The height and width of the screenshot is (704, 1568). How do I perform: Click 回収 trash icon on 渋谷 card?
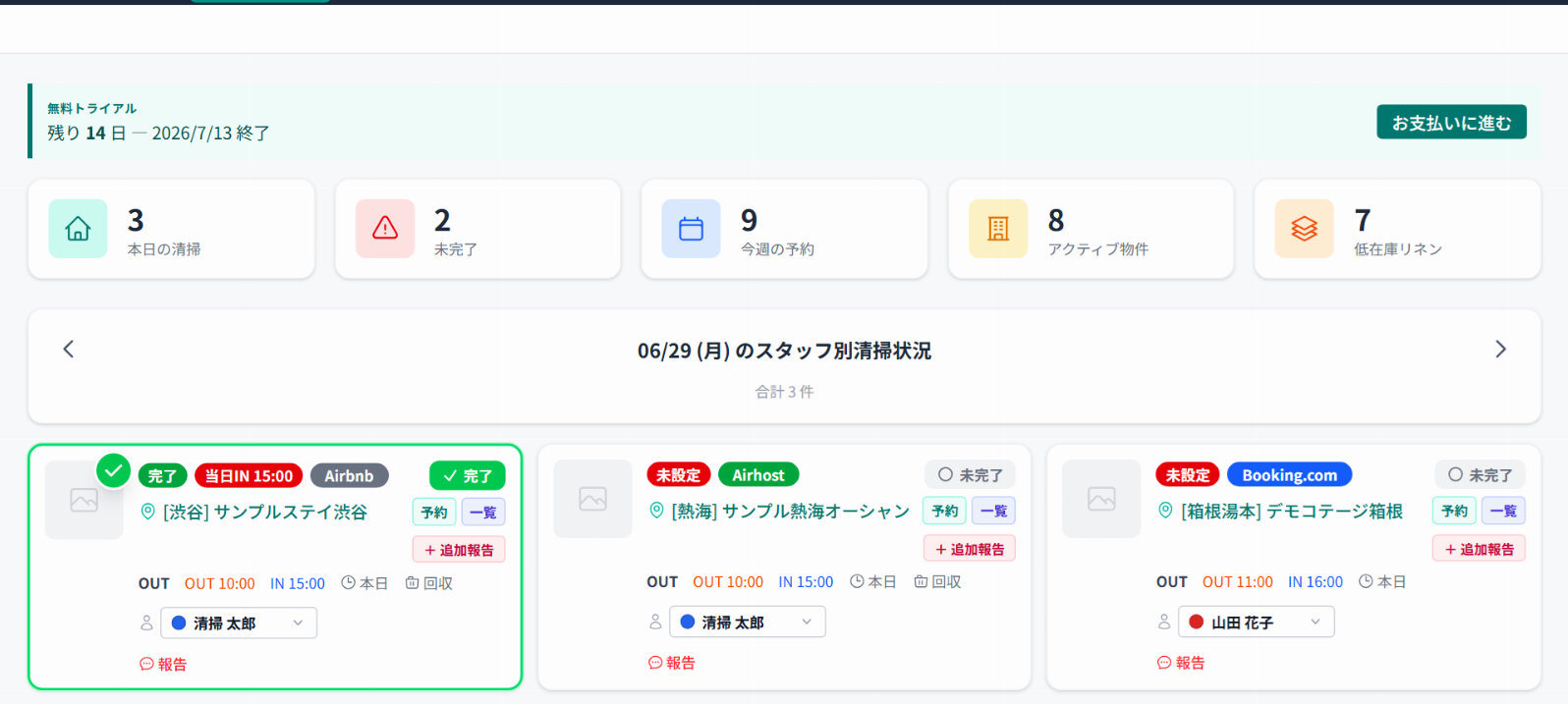click(413, 583)
